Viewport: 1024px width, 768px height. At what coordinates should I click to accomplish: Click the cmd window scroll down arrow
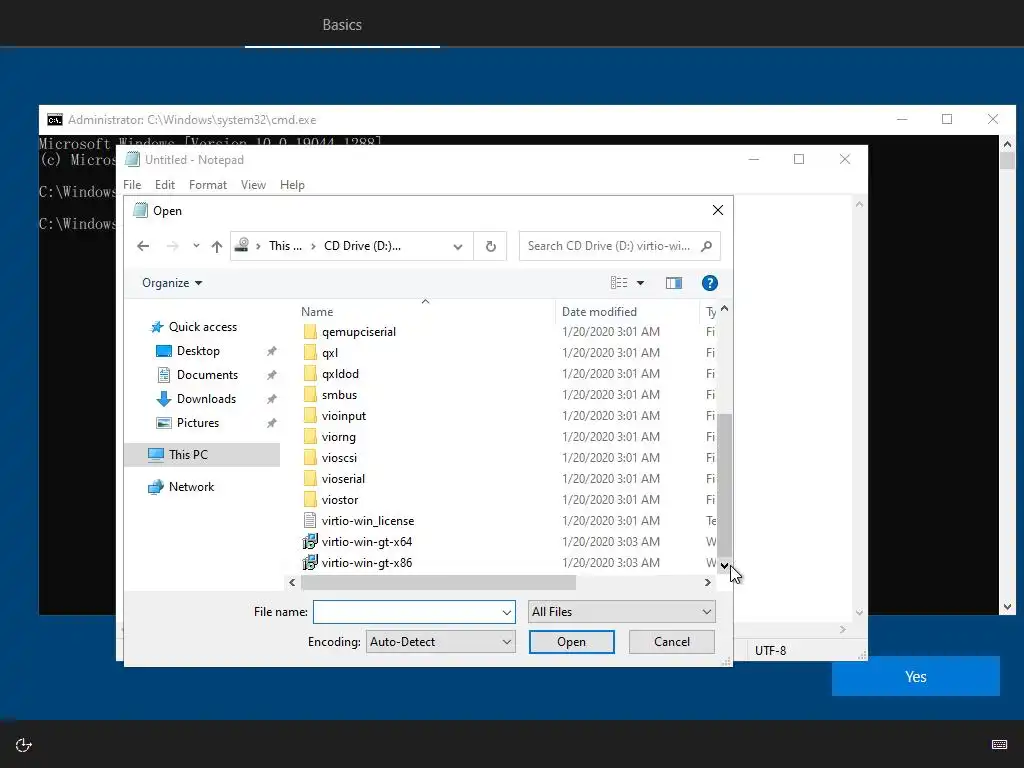(x=1007, y=607)
